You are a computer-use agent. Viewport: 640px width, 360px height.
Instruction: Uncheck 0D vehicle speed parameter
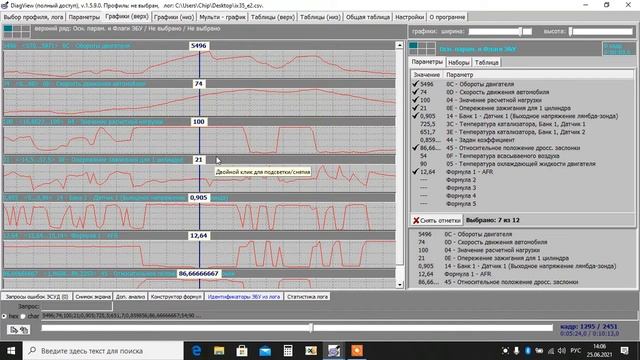pyautogui.click(x=416, y=92)
